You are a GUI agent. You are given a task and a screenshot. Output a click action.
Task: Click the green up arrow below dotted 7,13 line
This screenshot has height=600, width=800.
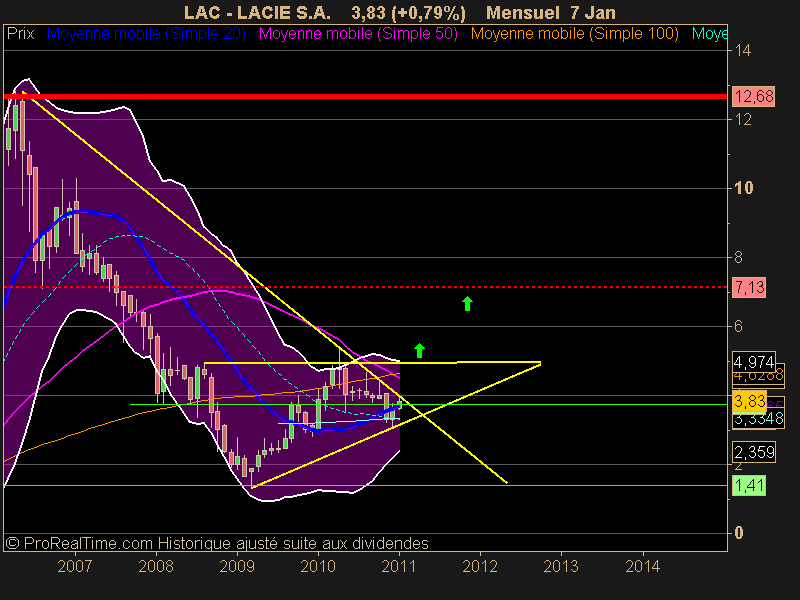pyautogui.click(x=467, y=304)
